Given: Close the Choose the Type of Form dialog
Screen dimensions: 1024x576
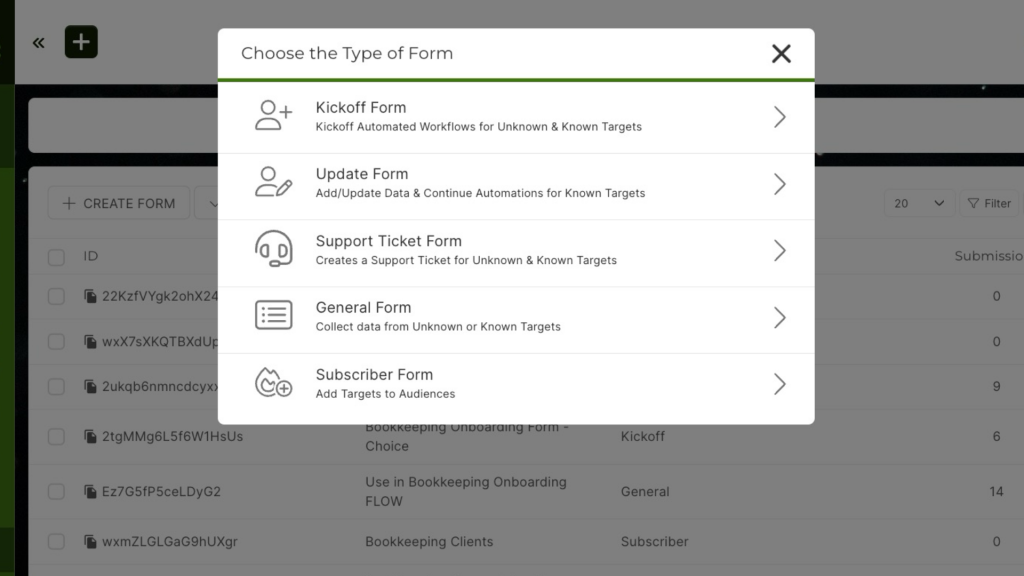Looking at the screenshot, I should (x=781, y=54).
